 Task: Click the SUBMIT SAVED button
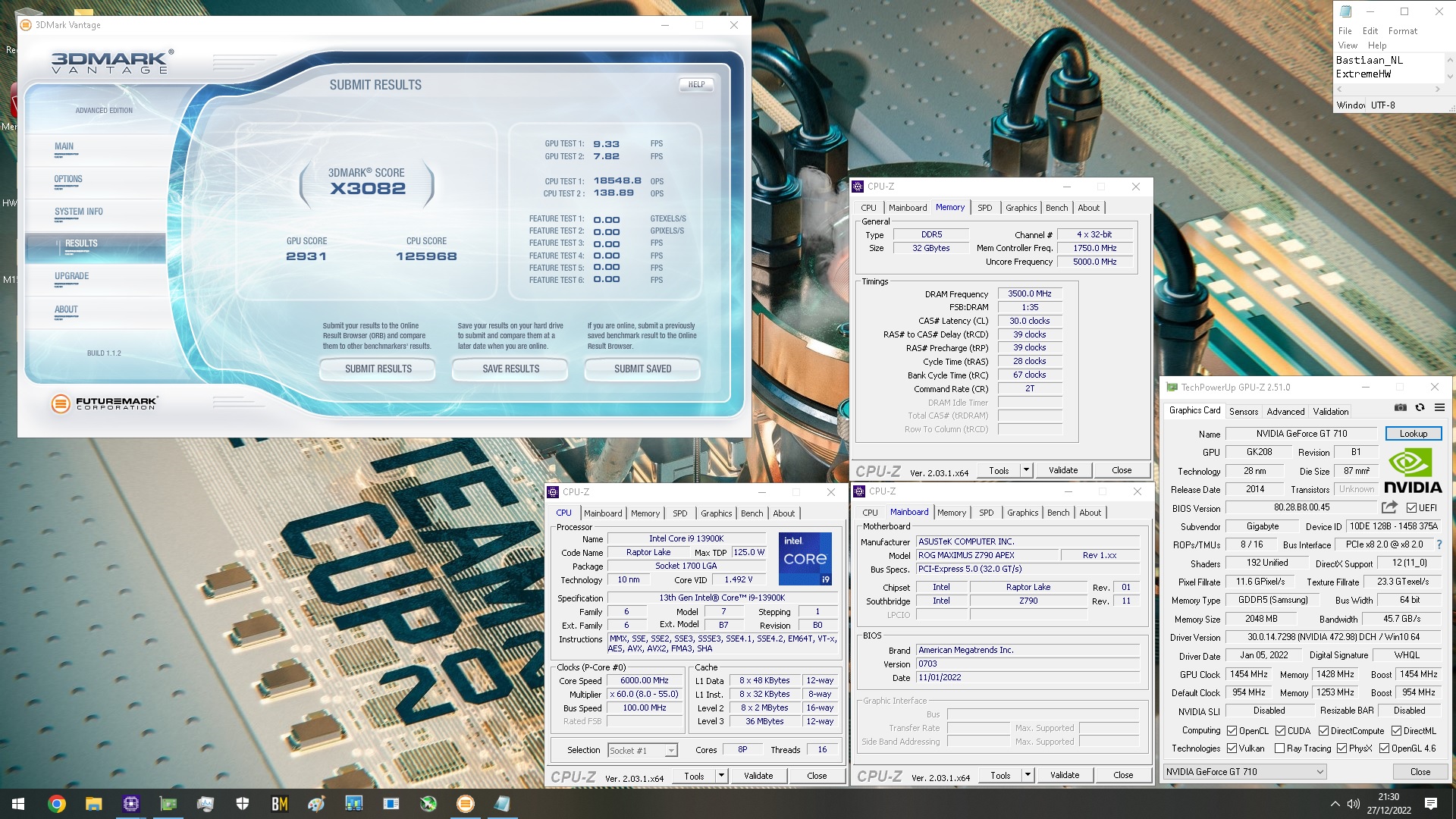tap(642, 369)
